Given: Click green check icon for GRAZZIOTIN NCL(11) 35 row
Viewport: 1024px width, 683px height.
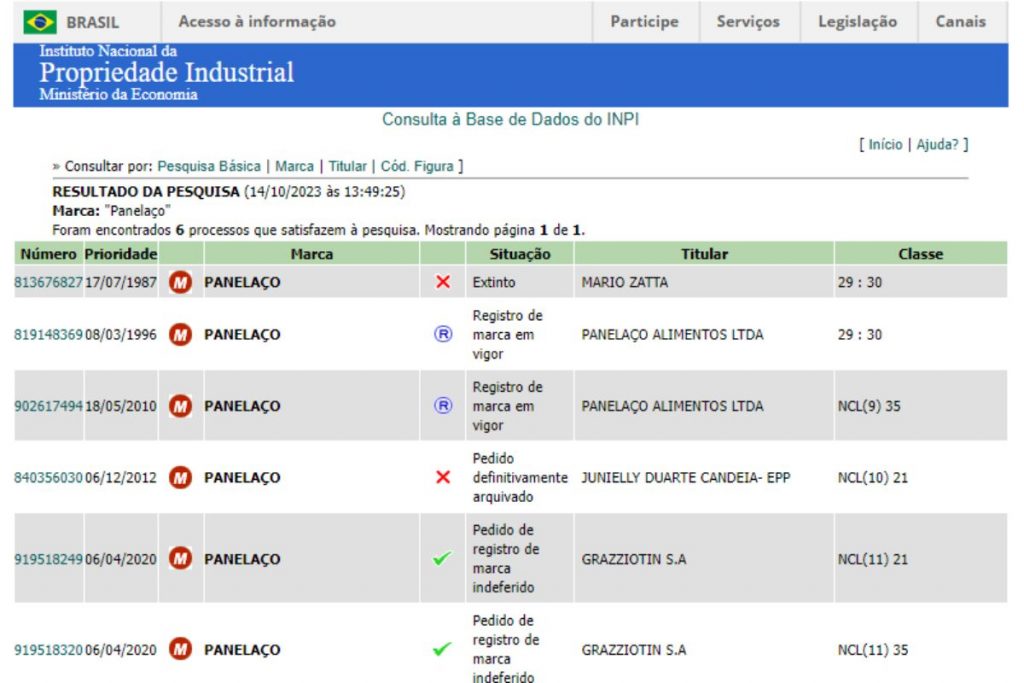Looking at the screenshot, I should click(x=442, y=649).
